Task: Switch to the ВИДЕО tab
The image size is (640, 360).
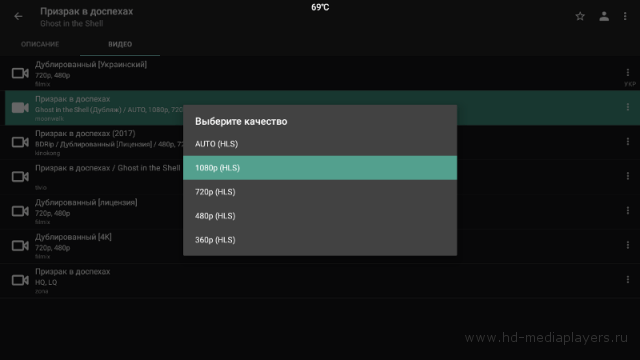Action: [x=120, y=44]
